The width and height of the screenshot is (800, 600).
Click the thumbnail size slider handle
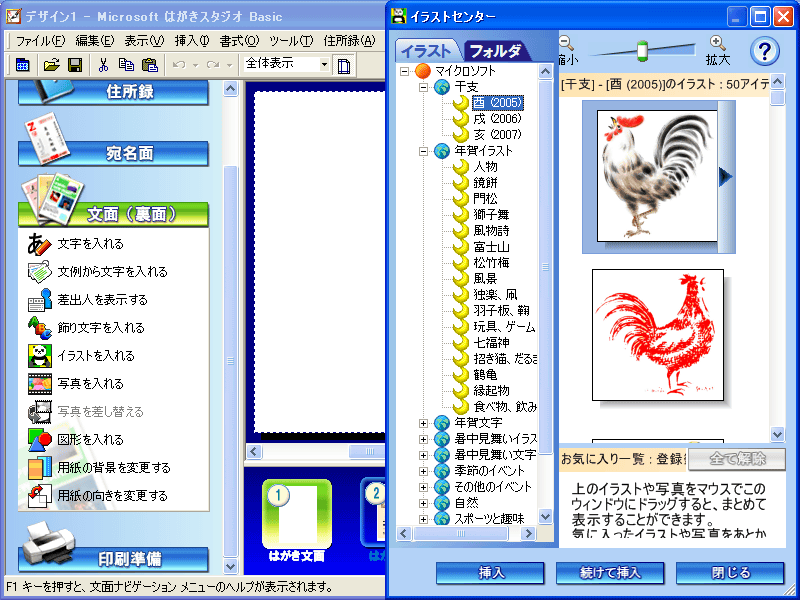[642, 49]
